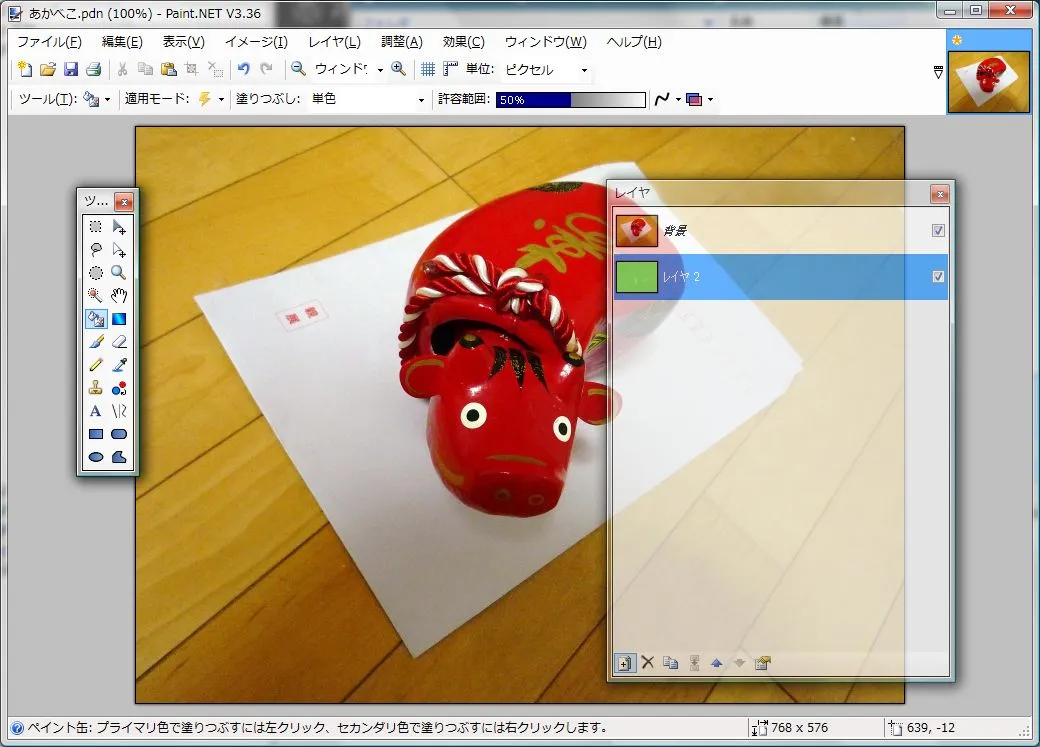Open the 効果(C) menu
The height and width of the screenshot is (747, 1040).
tap(463, 42)
